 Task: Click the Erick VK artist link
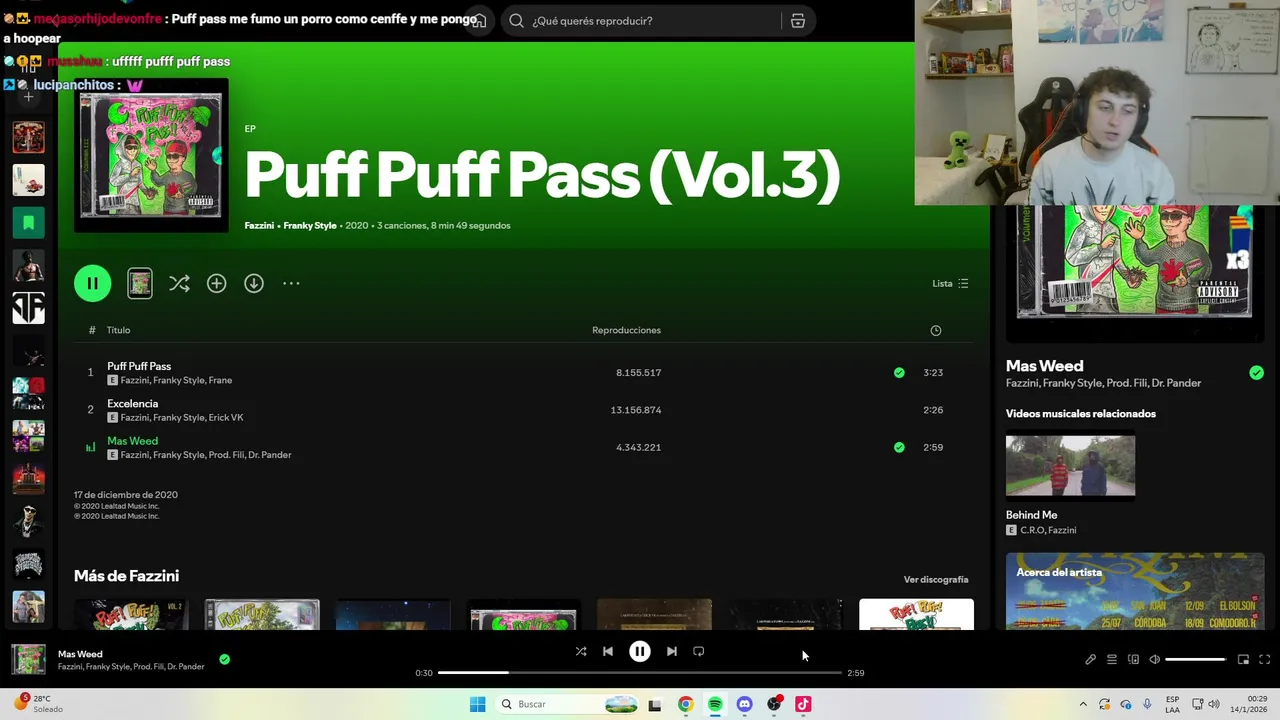[226, 418]
